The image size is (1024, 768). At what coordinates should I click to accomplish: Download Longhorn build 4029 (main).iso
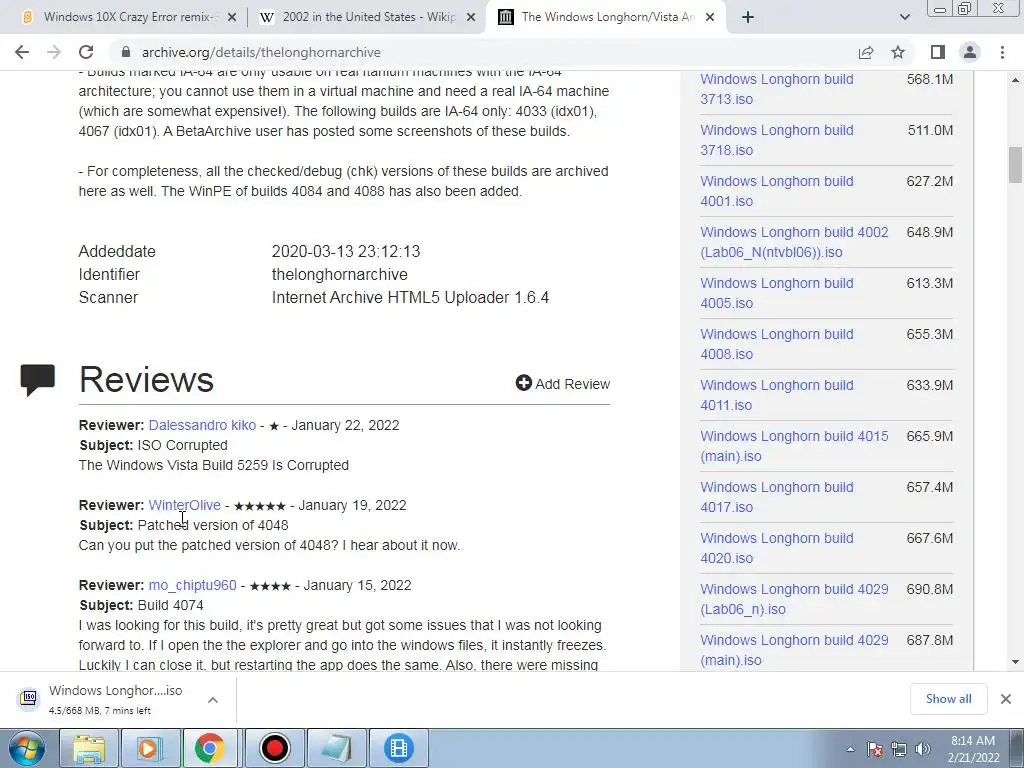[794, 649]
